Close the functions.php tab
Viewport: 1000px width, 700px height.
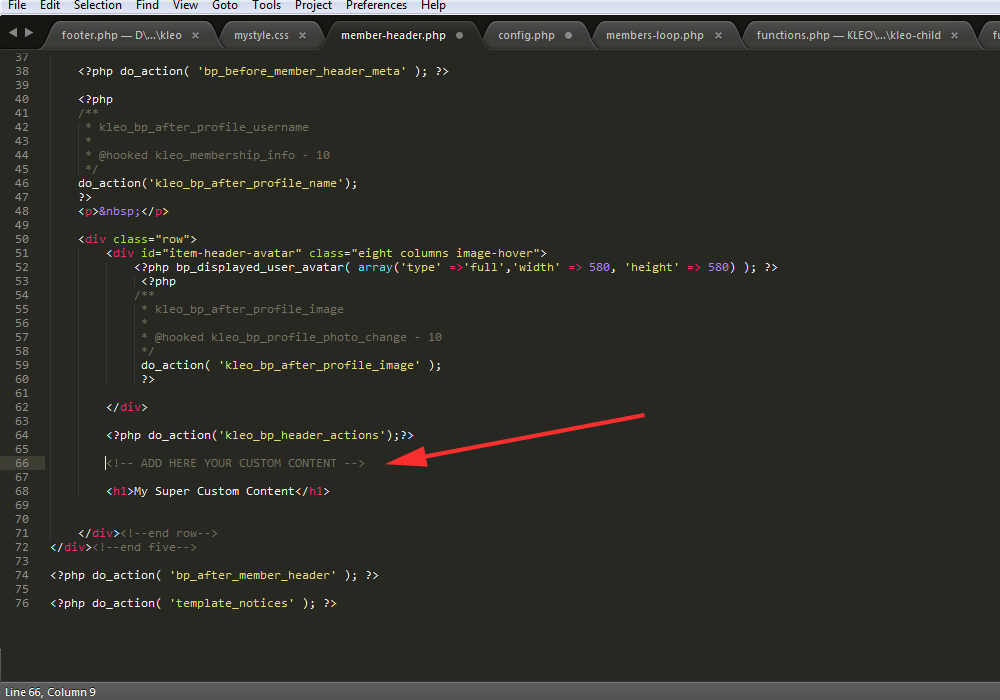pos(954,35)
